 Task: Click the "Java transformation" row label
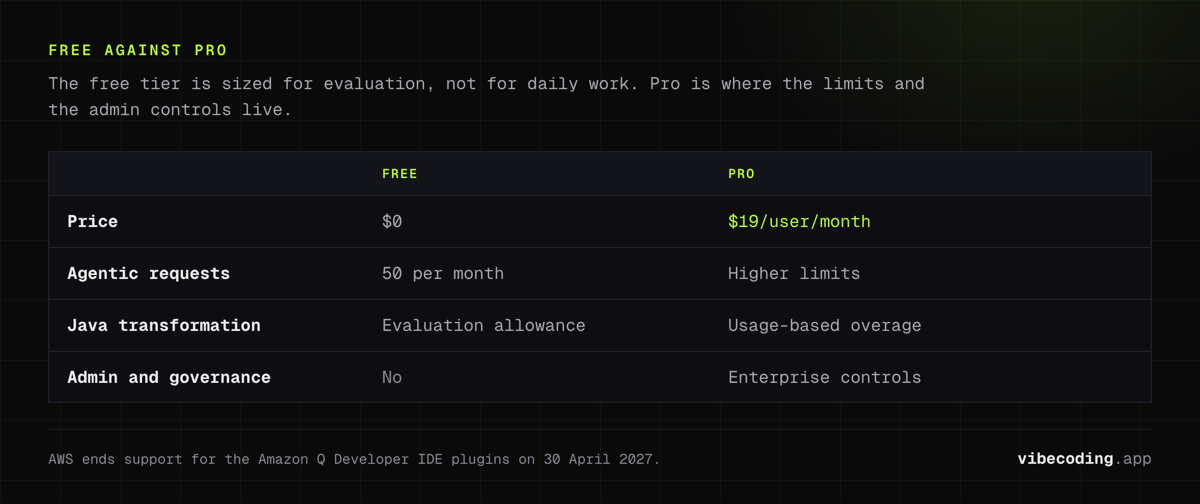click(x=164, y=325)
